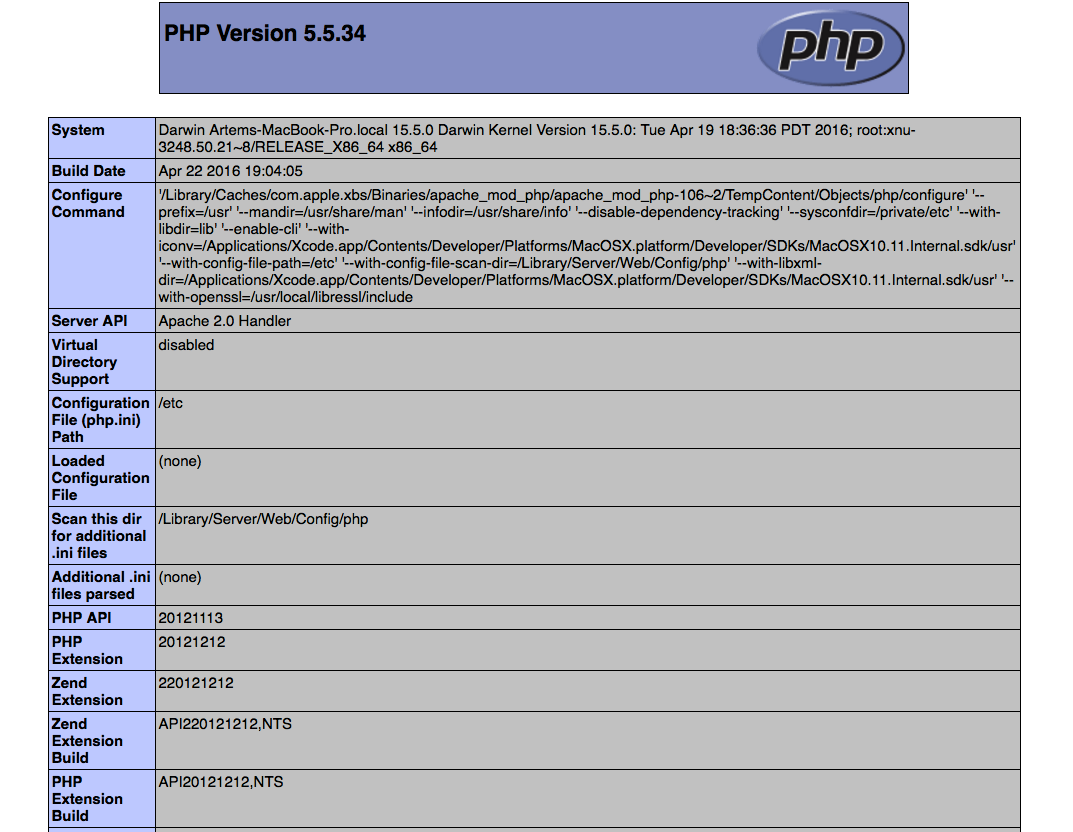
Task: Click the PHP Extension Build value API20121212,NTS
Action: click(x=221, y=782)
